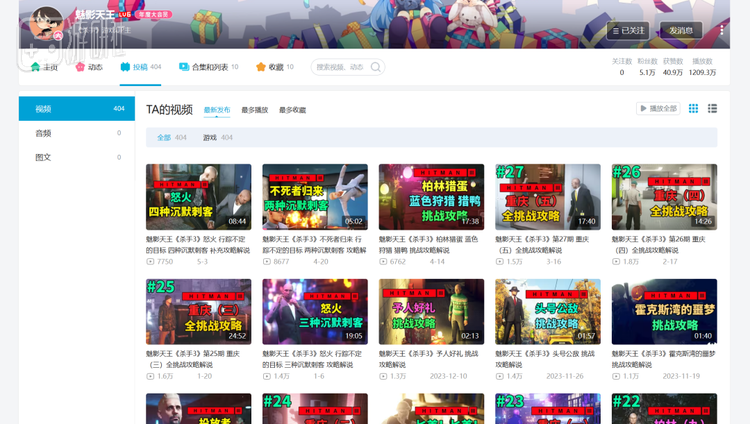Open the 主页 home tab icon
The height and width of the screenshot is (424, 750).
tap(36, 67)
